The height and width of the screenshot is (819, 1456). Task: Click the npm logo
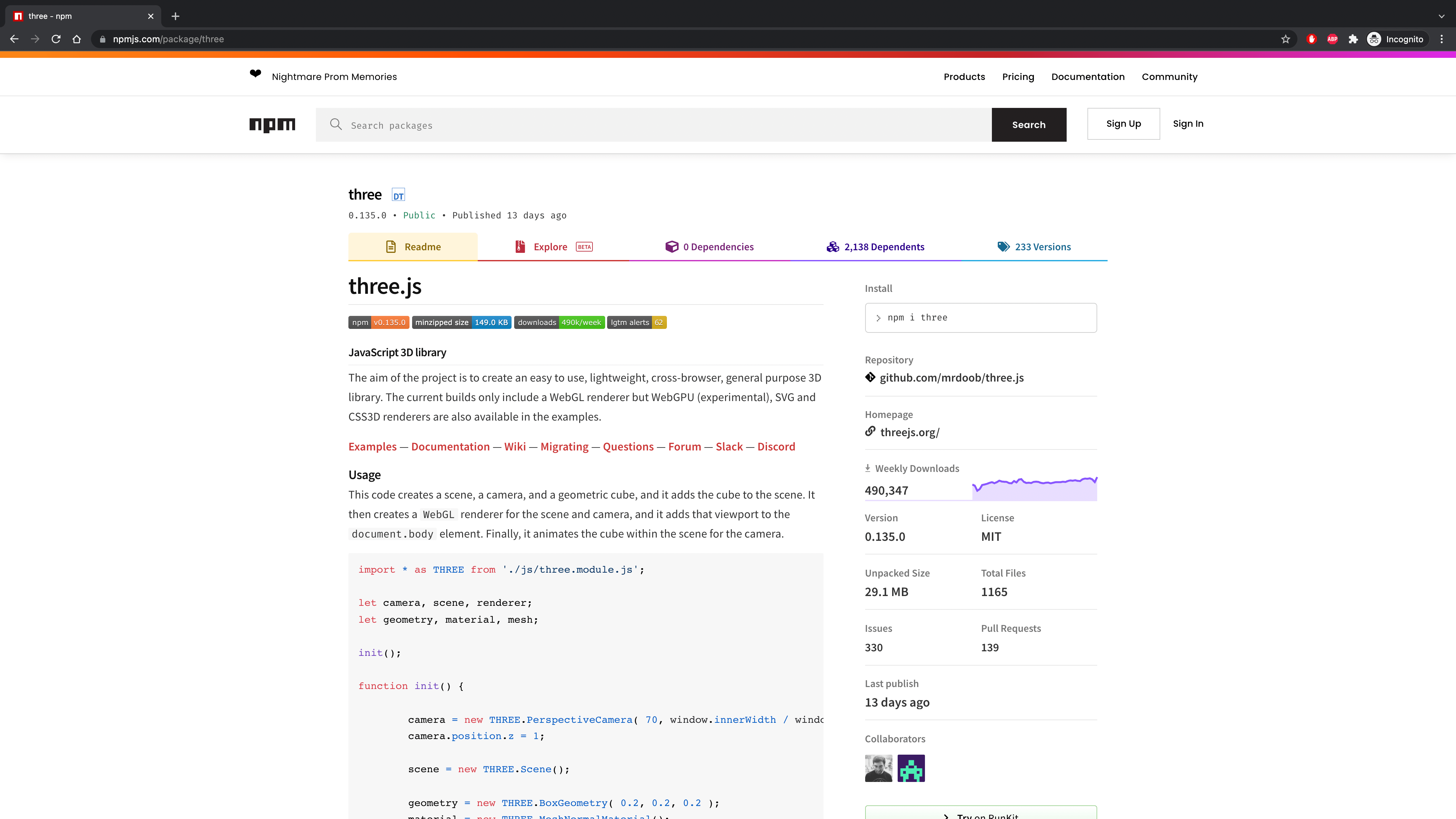(x=272, y=124)
